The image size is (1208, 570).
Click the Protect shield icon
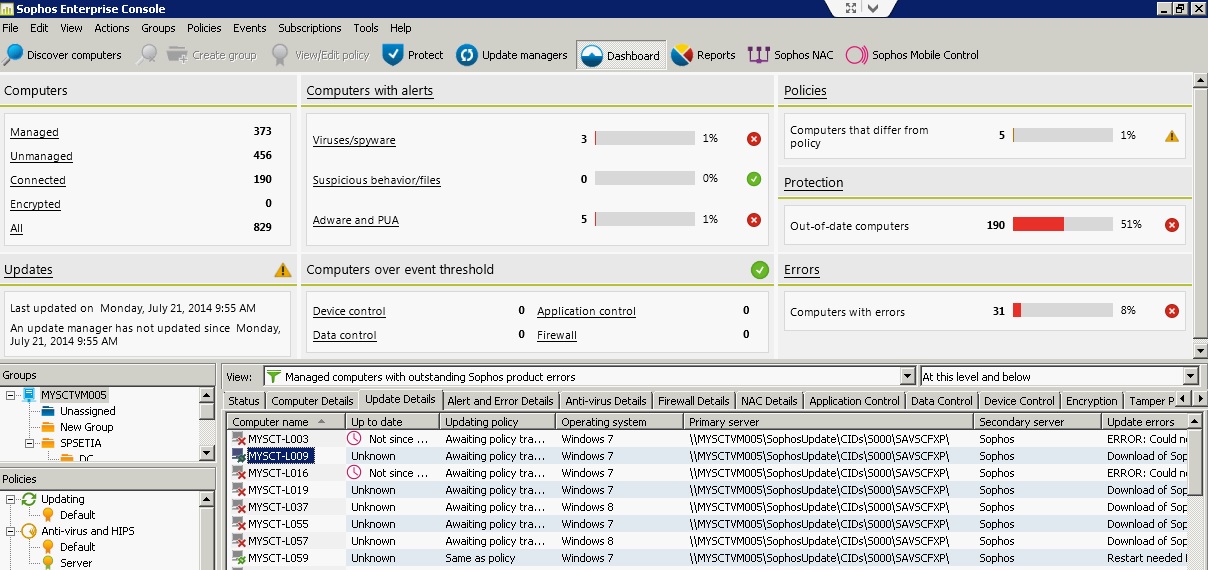point(393,55)
